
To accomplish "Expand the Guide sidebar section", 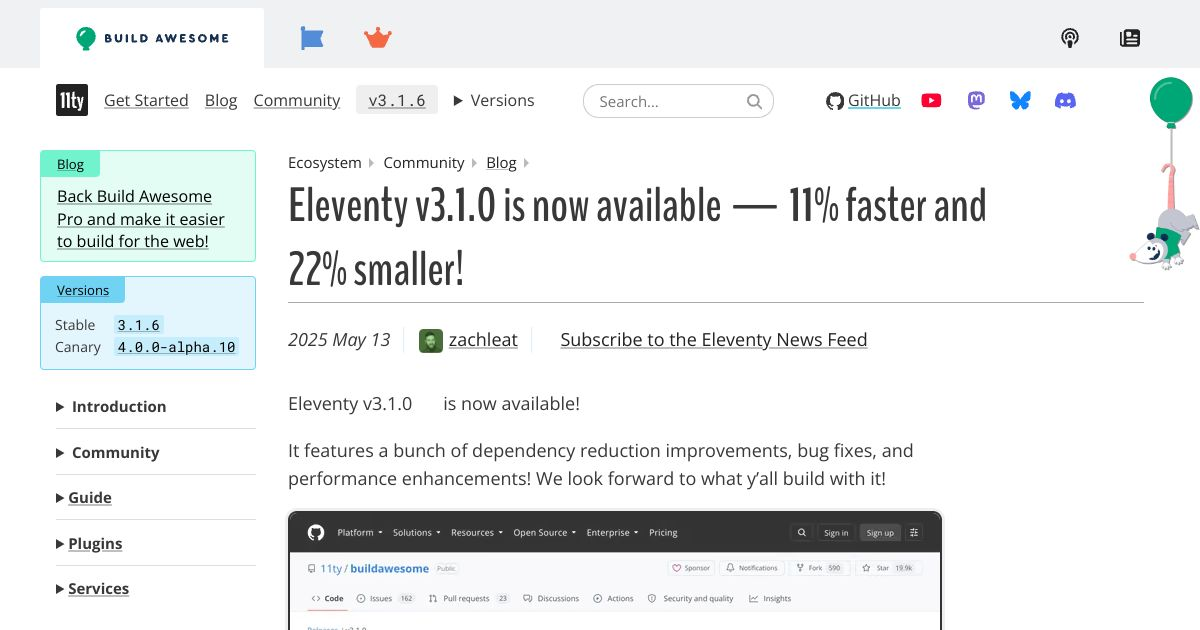I will [84, 497].
